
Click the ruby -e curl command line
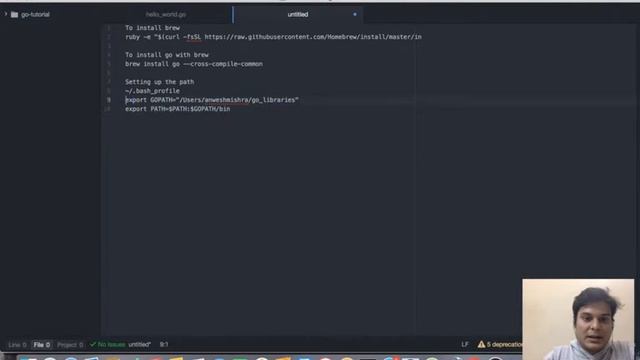coord(273,37)
